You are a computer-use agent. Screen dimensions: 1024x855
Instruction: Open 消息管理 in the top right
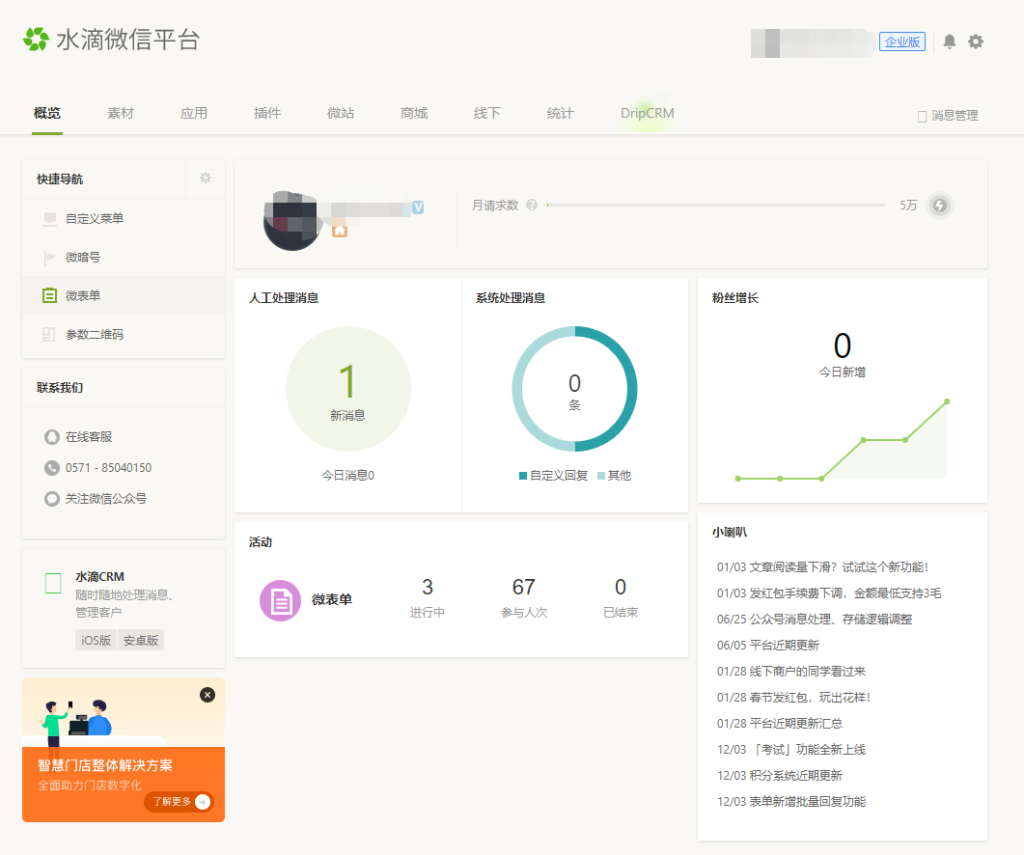pyautogui.click(x=947, y=116)
